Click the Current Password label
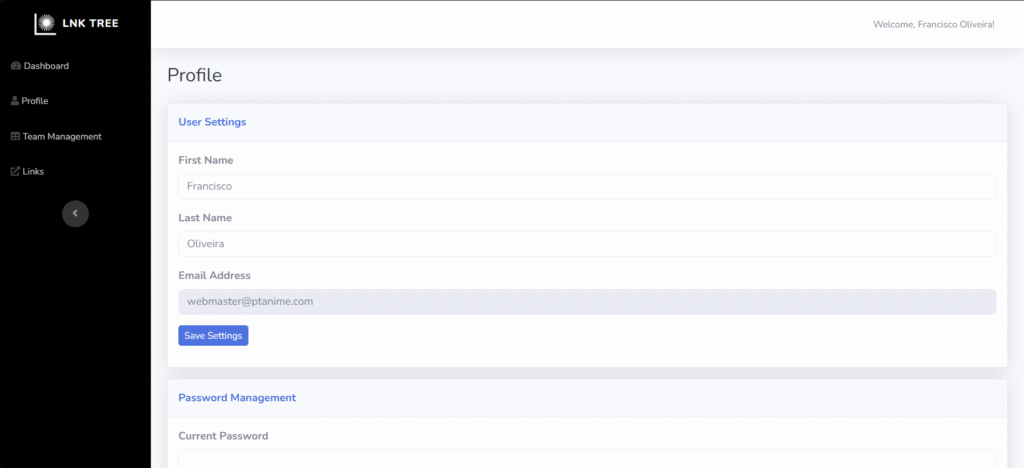Image resolution: width=1024 pixels, height=468 pixels. click(x=223, y=435)
